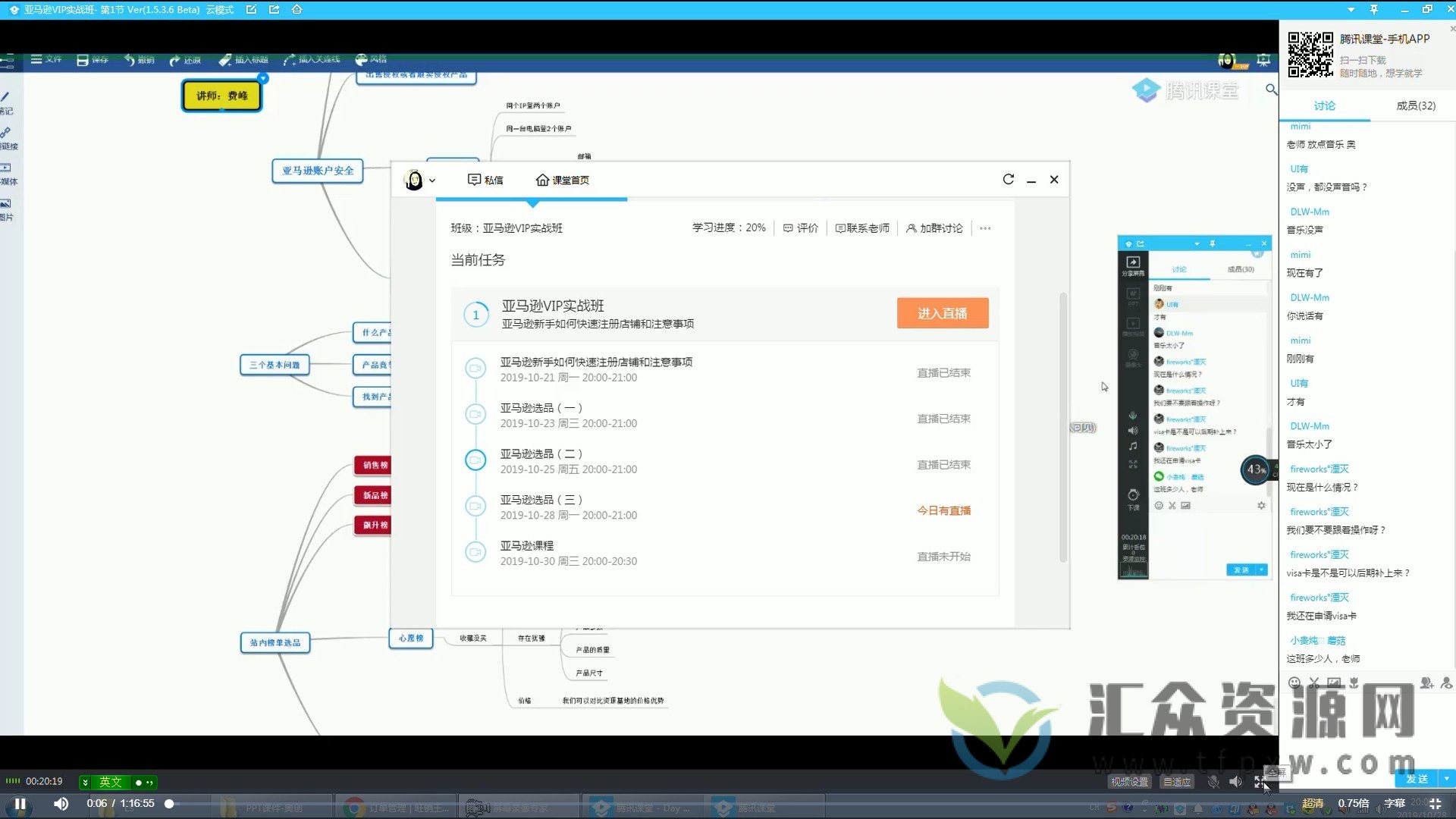Image resolution: width=1456 pixels, height=819 pixels.
Task: Select the 插入标题 (Insert Title) icon
Action: [243, 59]
